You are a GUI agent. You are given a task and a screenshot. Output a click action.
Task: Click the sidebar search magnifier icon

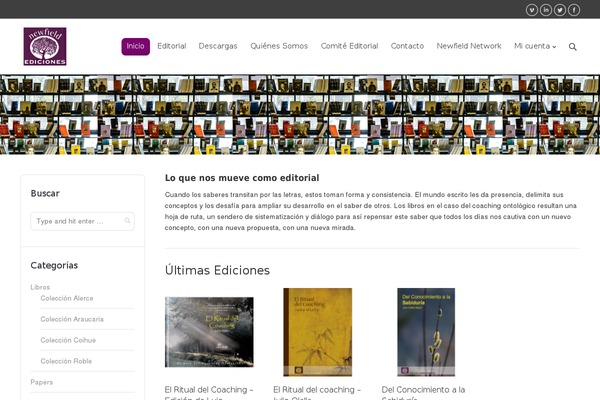point(127,220)
